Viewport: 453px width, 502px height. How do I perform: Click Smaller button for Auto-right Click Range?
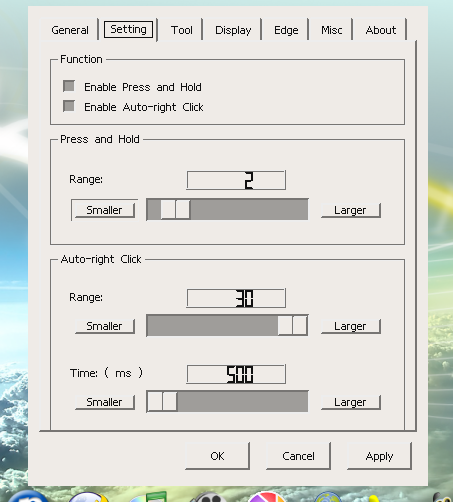pos(104,326)
